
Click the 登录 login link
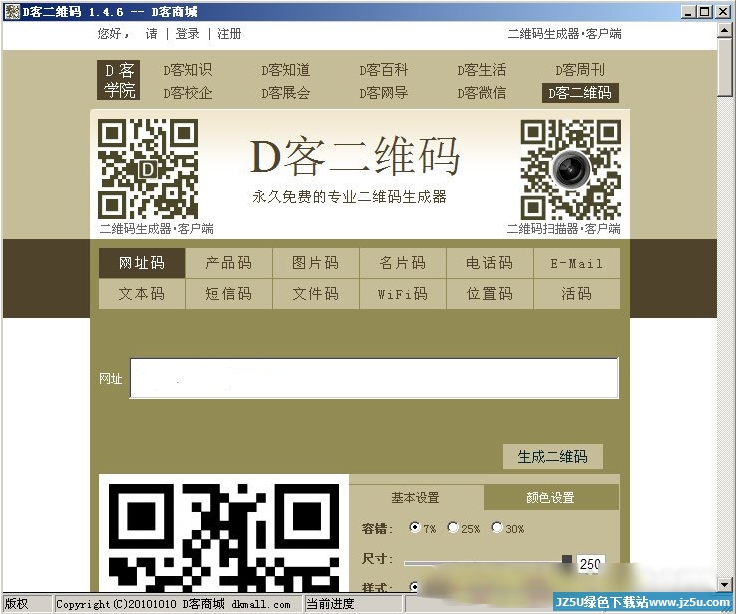coord(187,34)
